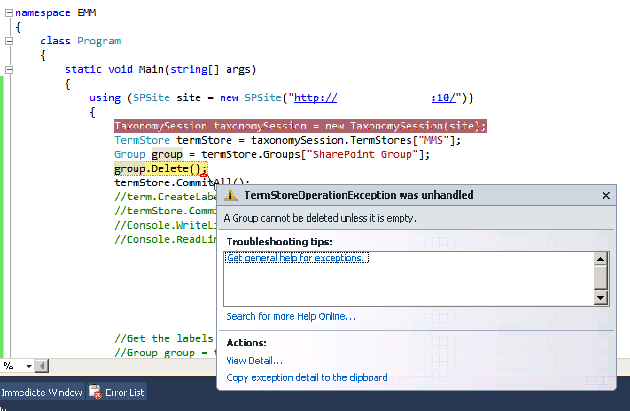Click the group.Delete(); statement
Screen dimensions: 630x411
161,169
